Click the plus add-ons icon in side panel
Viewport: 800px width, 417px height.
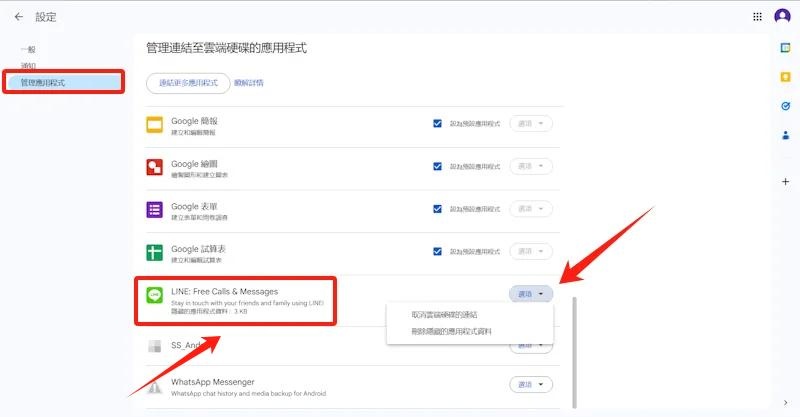click(x=785, y=181)
